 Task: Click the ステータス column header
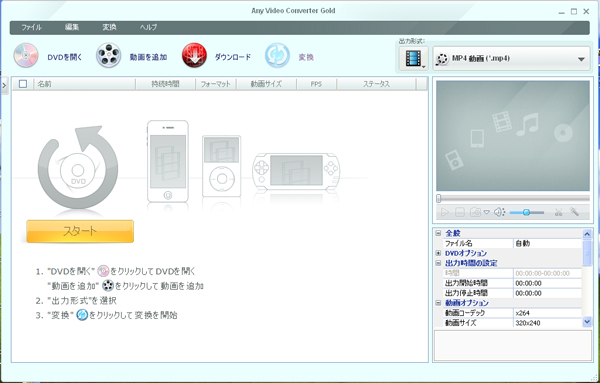pos(376,84)
